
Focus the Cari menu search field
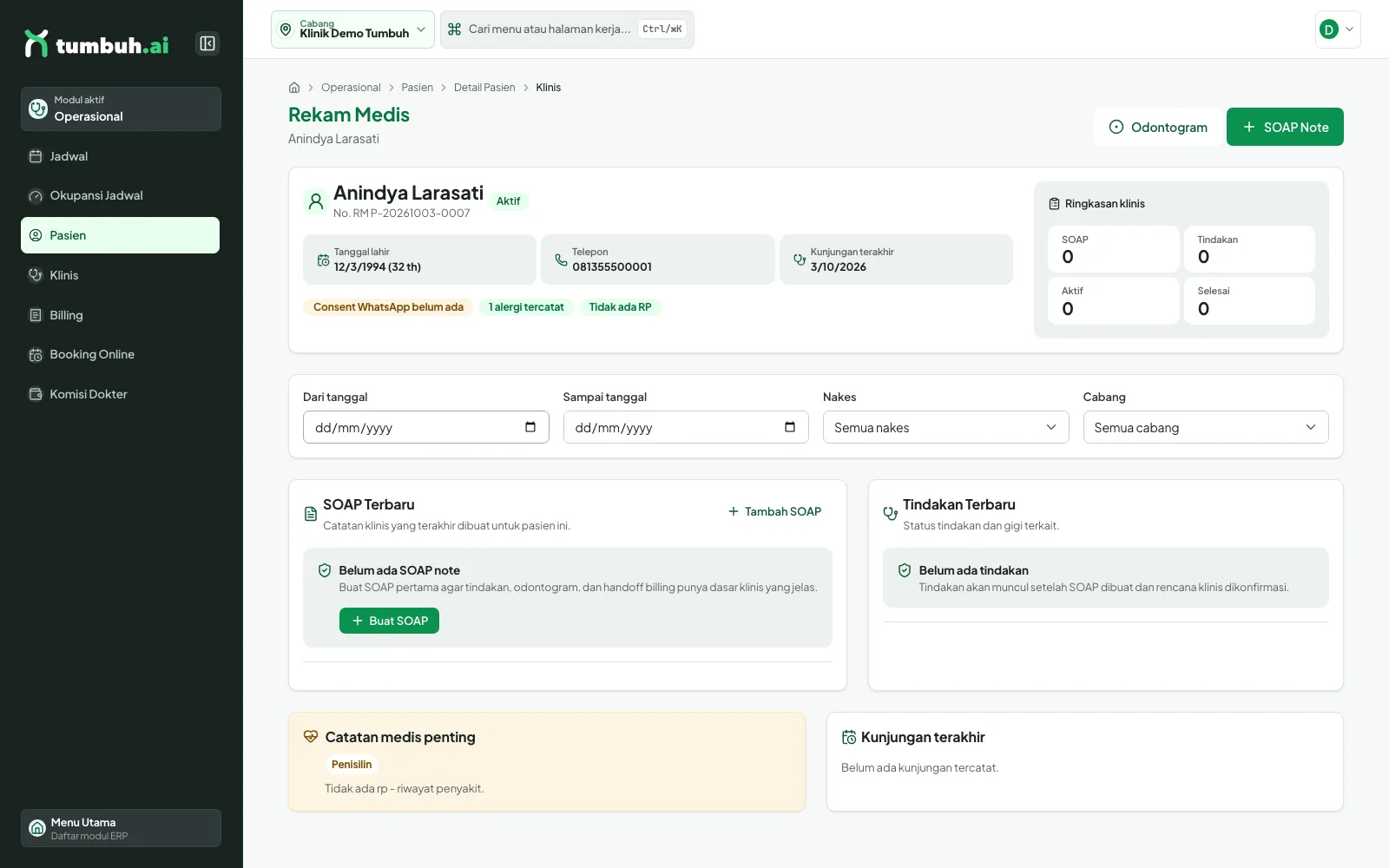coord(567,30)
